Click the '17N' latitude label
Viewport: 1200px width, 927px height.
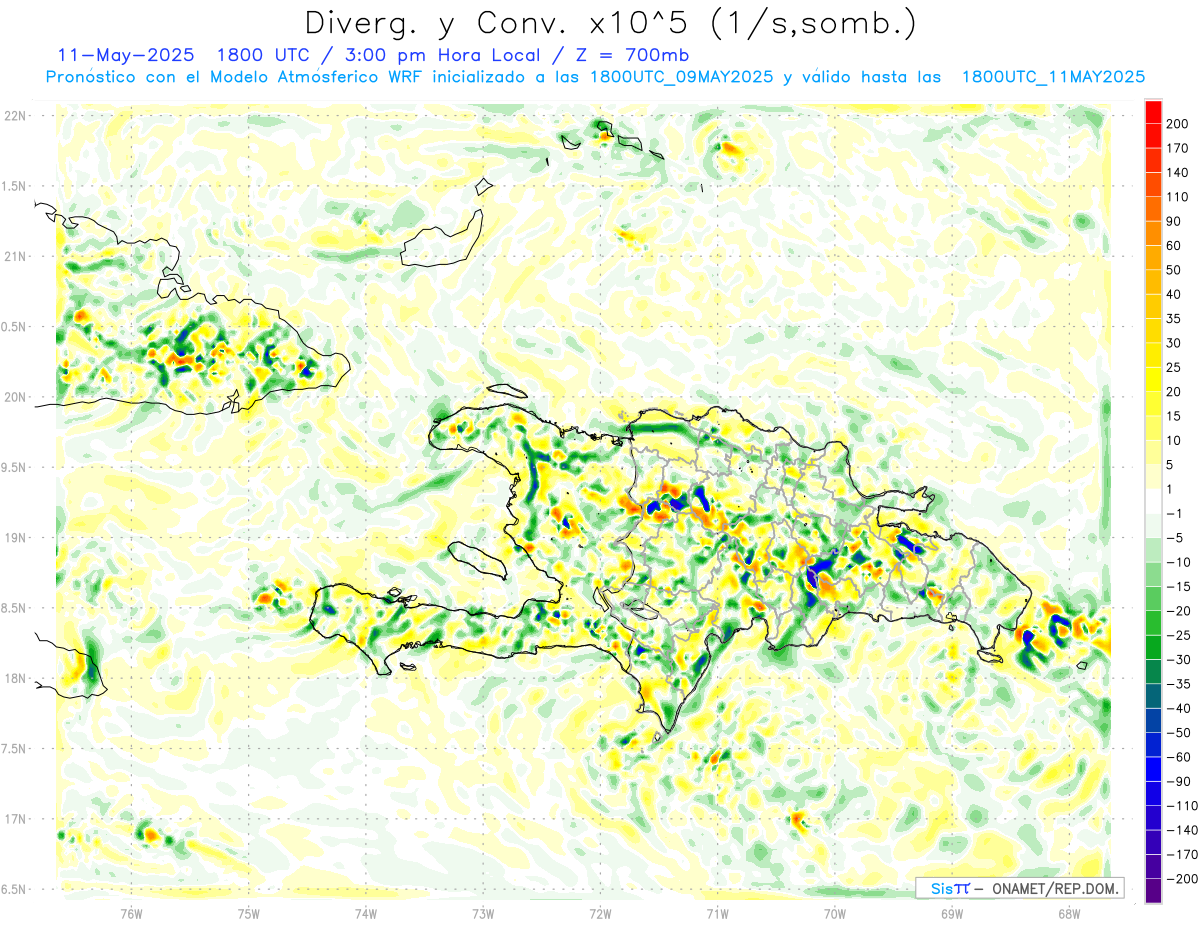(x=15, y=819)
